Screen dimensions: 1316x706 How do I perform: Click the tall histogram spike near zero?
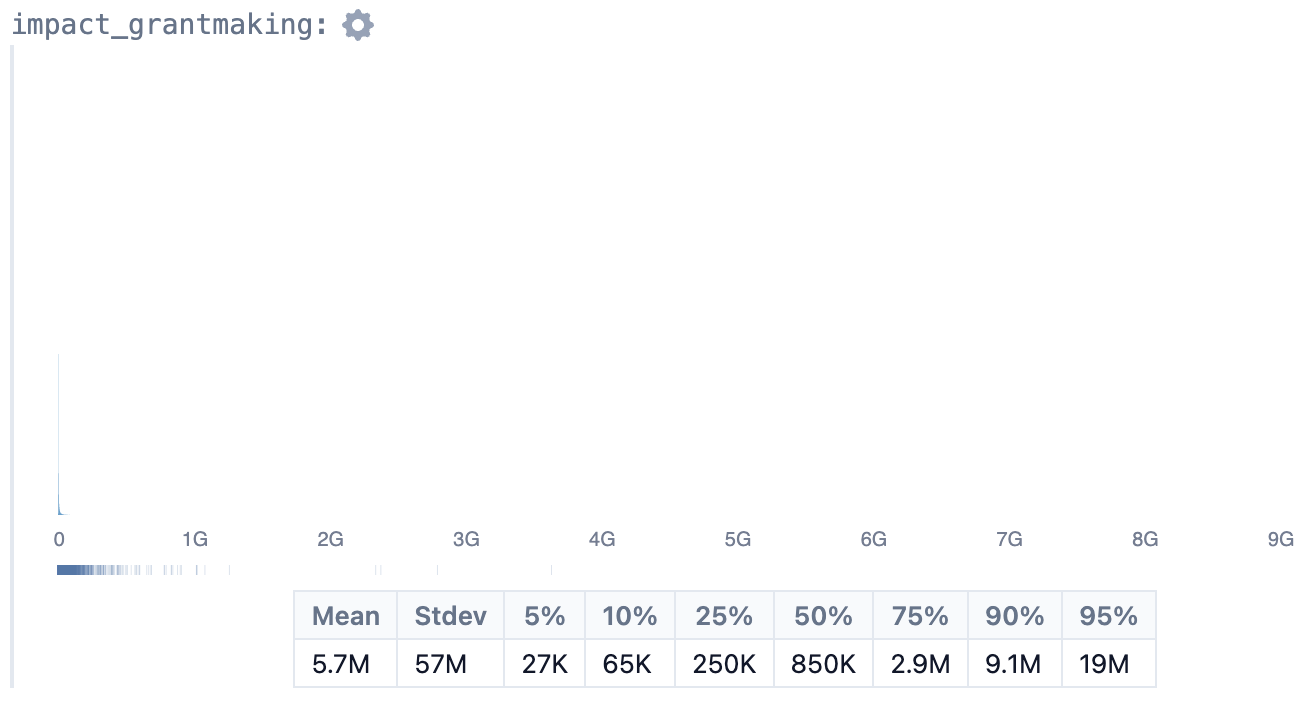coord(59,435)
